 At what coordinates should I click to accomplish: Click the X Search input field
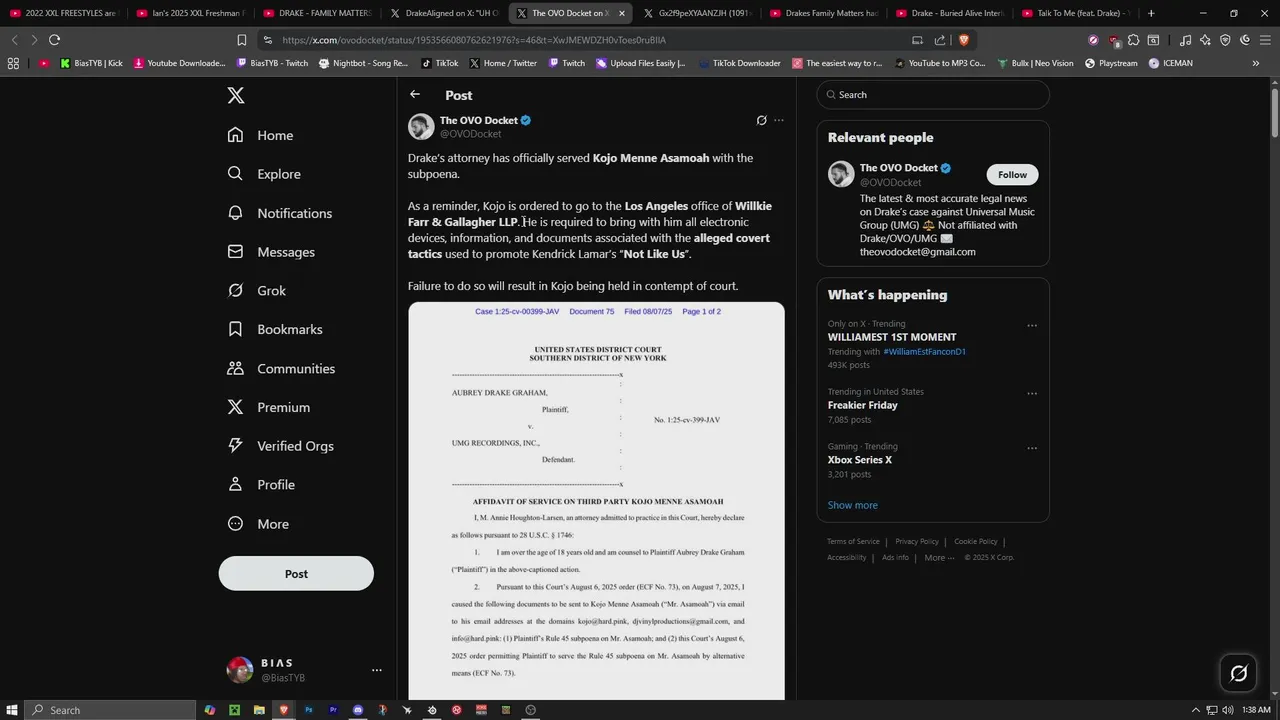click(x=933, y=95)
